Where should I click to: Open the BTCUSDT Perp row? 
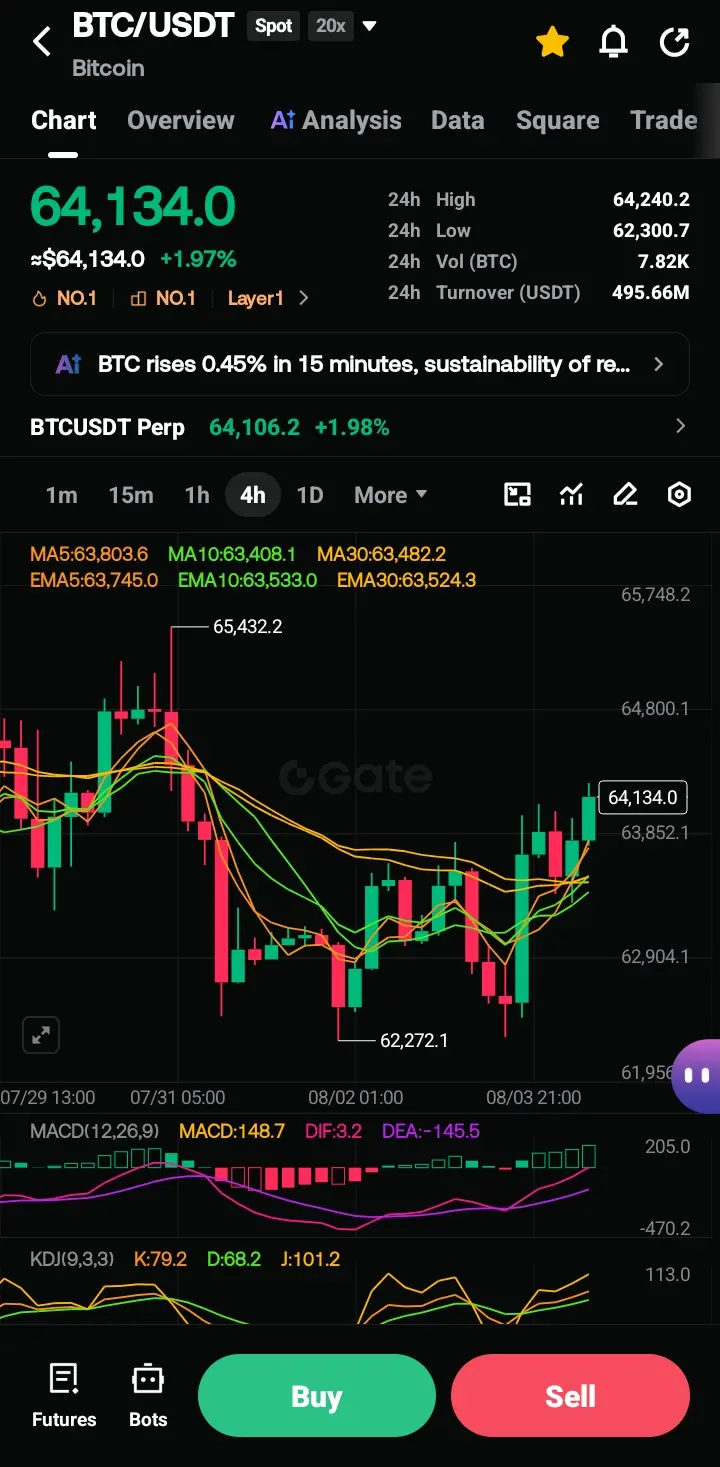360,427
